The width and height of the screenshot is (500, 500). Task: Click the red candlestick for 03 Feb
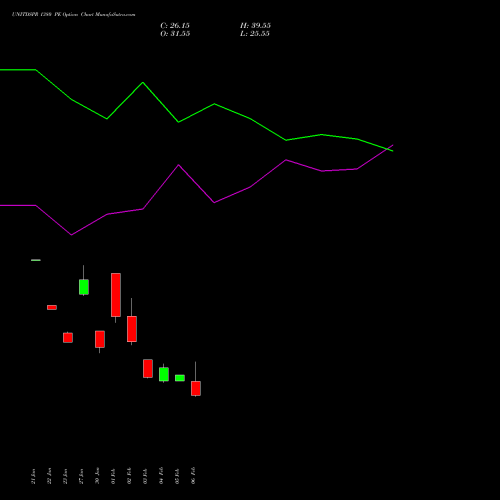click(x=148, y=368)
